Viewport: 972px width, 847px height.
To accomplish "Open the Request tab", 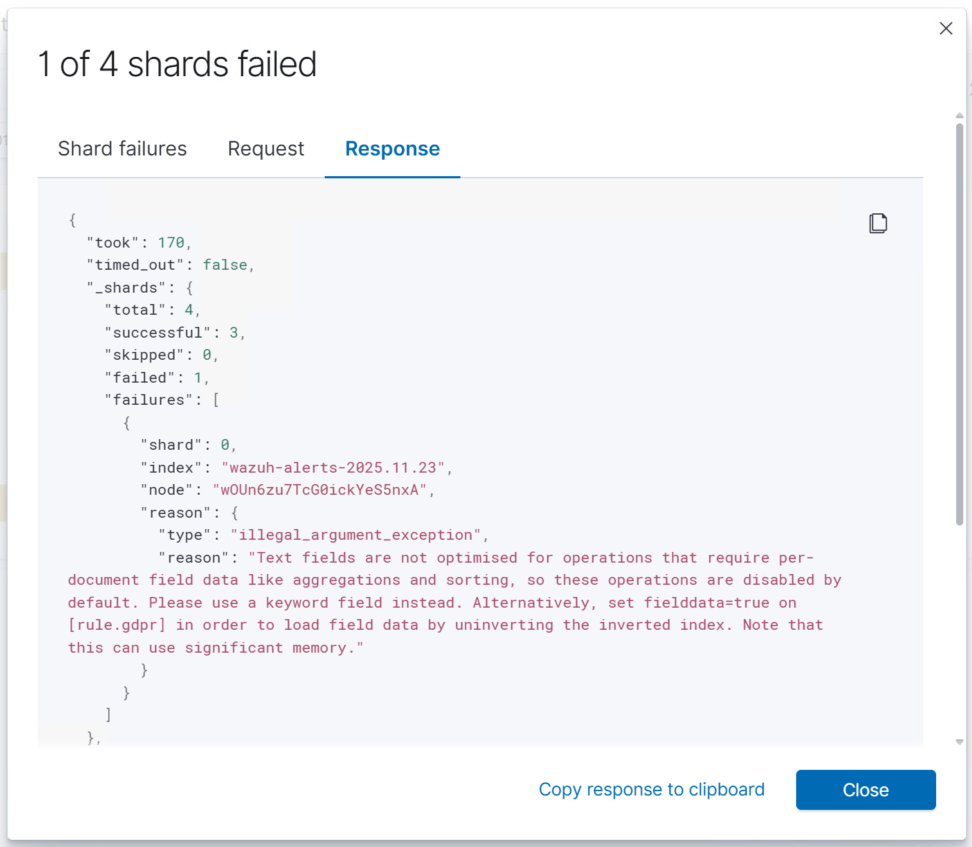I will click(266, 149).
